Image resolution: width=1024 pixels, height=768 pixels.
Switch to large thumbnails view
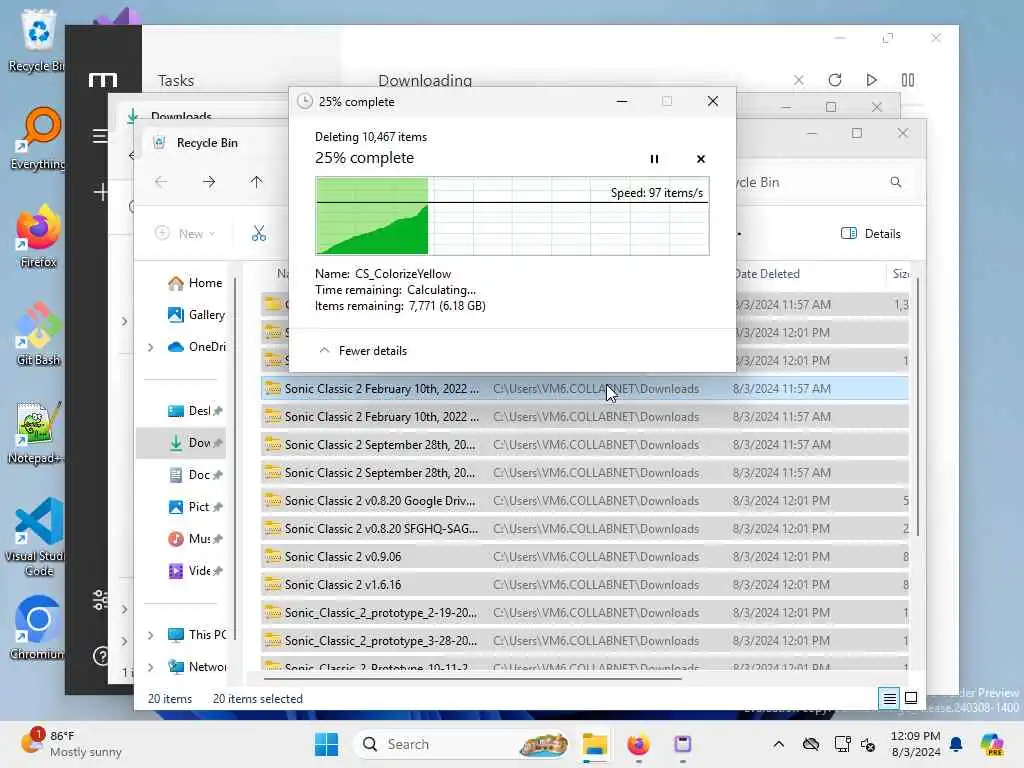(911, 699)
